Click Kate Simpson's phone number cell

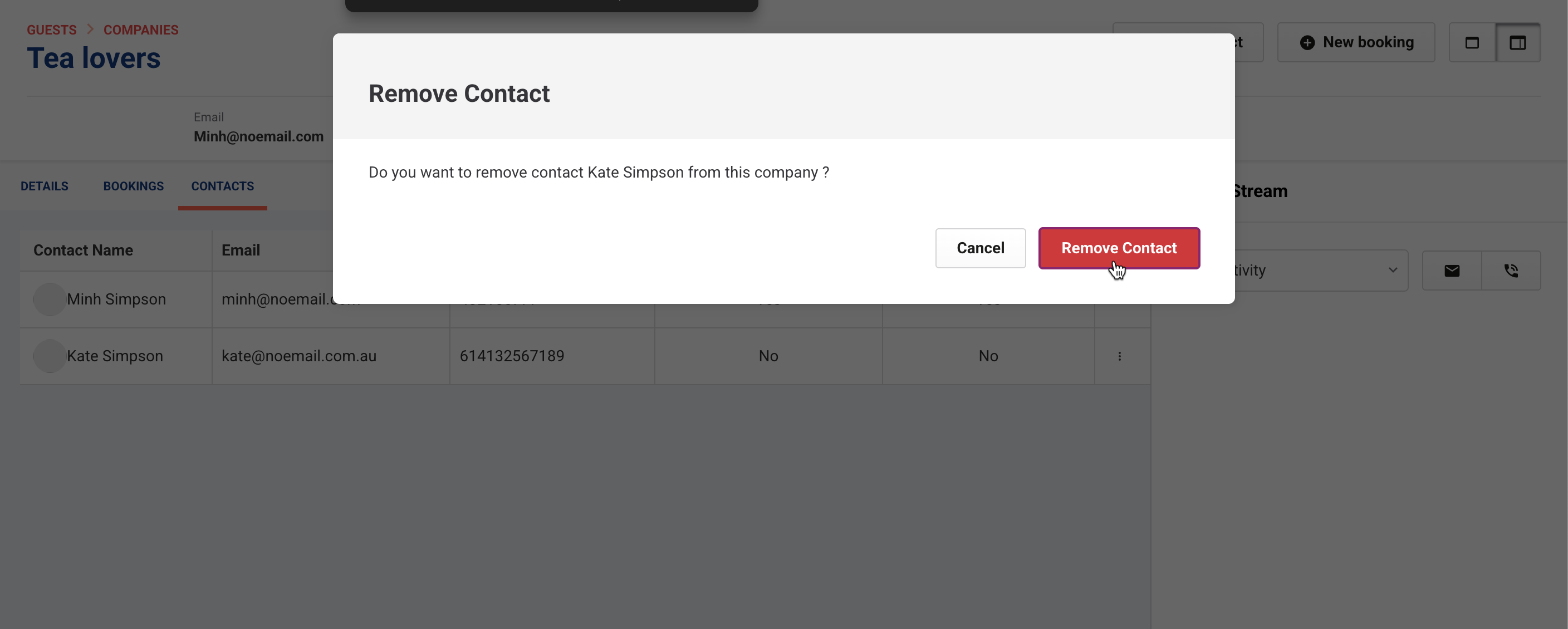coord(512,356)
